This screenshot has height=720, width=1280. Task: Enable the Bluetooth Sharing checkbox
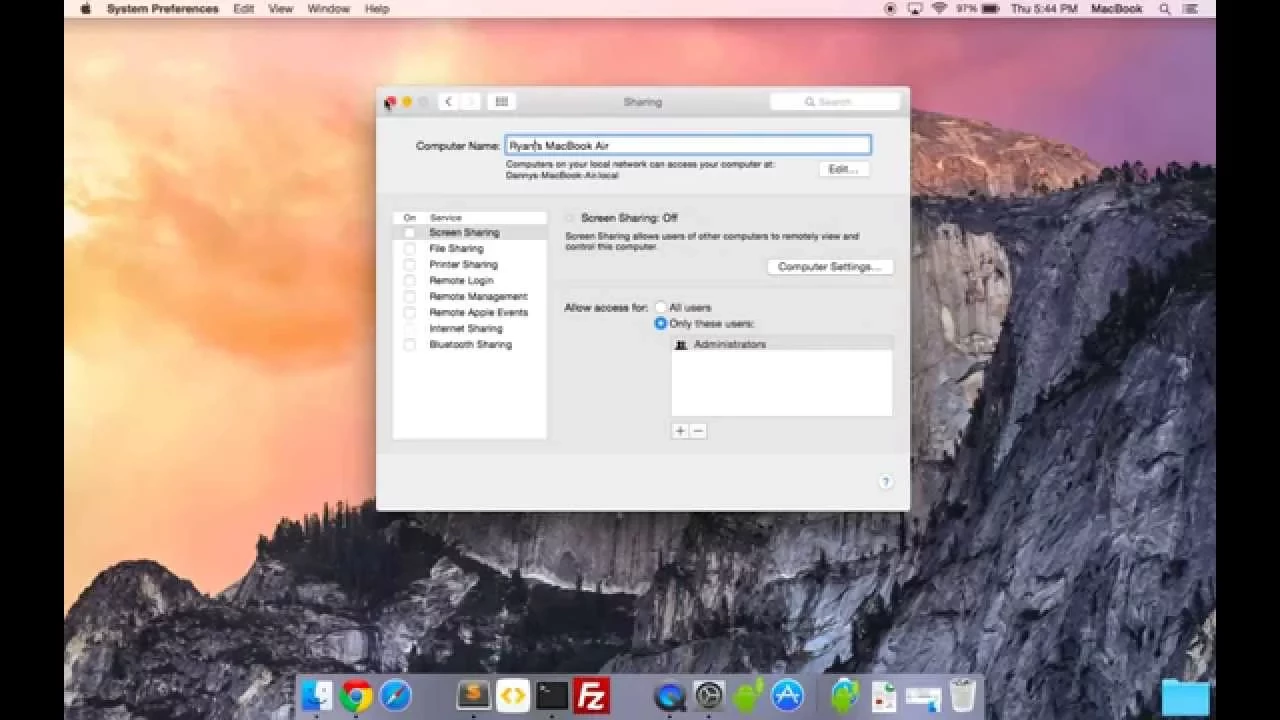pos(409,345)
